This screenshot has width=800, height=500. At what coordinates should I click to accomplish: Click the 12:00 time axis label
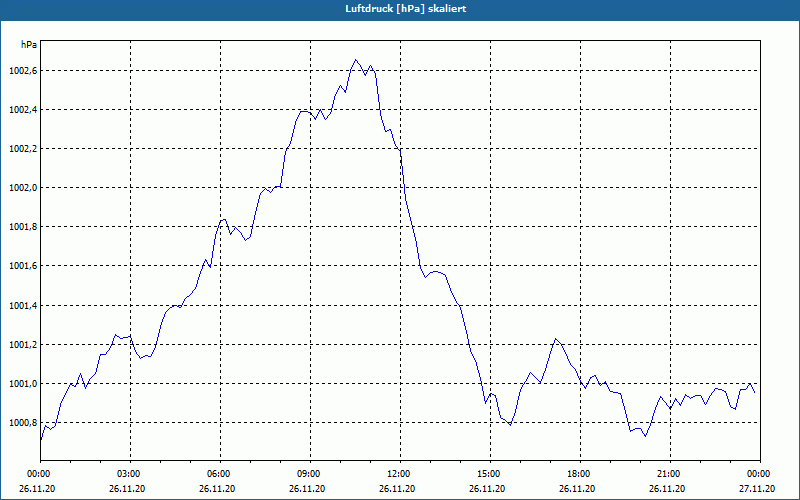point(400,474)
